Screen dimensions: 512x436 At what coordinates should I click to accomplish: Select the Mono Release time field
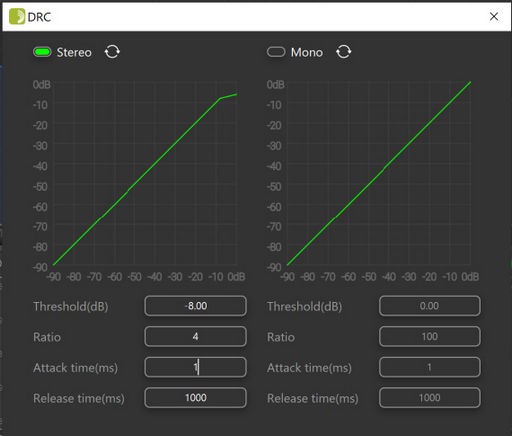pos(430,397)
